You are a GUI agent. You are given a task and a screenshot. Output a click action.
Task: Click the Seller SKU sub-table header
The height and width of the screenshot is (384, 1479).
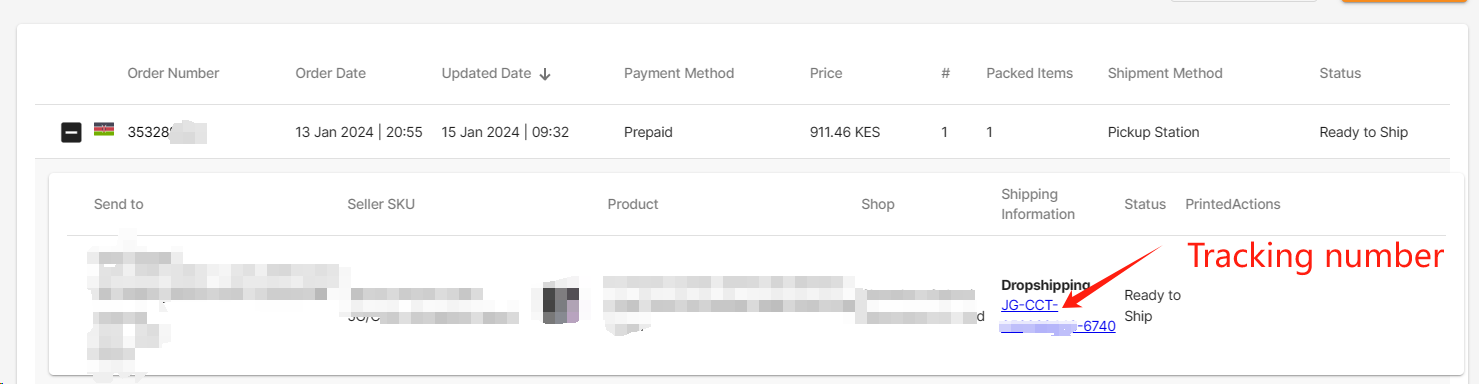(x=381, y=204)
